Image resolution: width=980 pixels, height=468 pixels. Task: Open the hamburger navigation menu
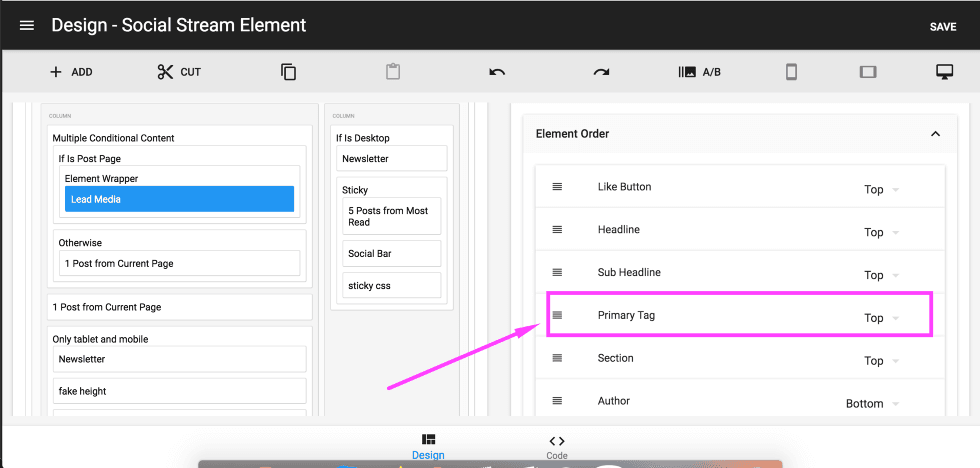click(x=27, y=26)
